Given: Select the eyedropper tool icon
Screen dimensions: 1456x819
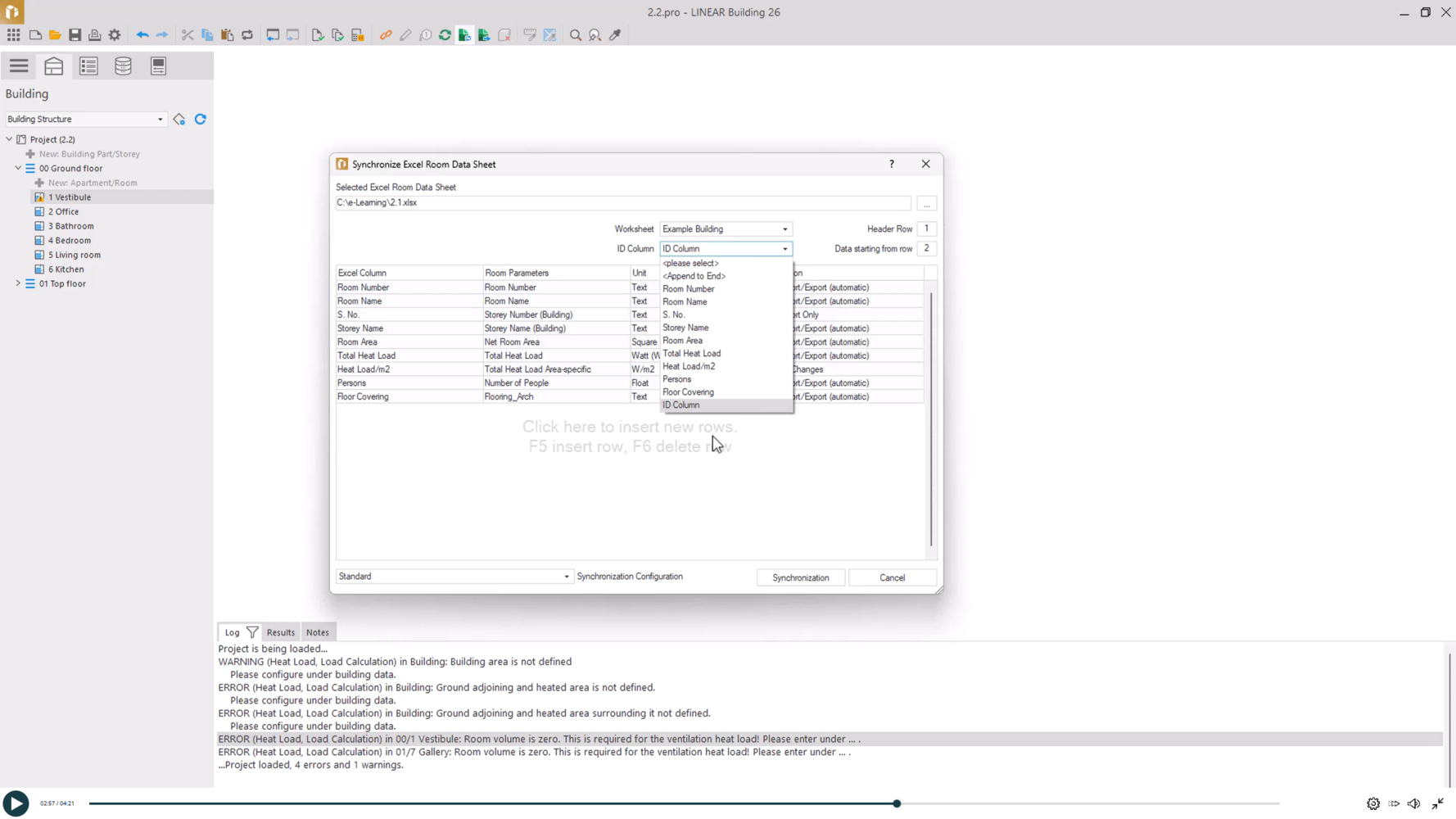Looking at the screenshot, I should click(615, 35).
